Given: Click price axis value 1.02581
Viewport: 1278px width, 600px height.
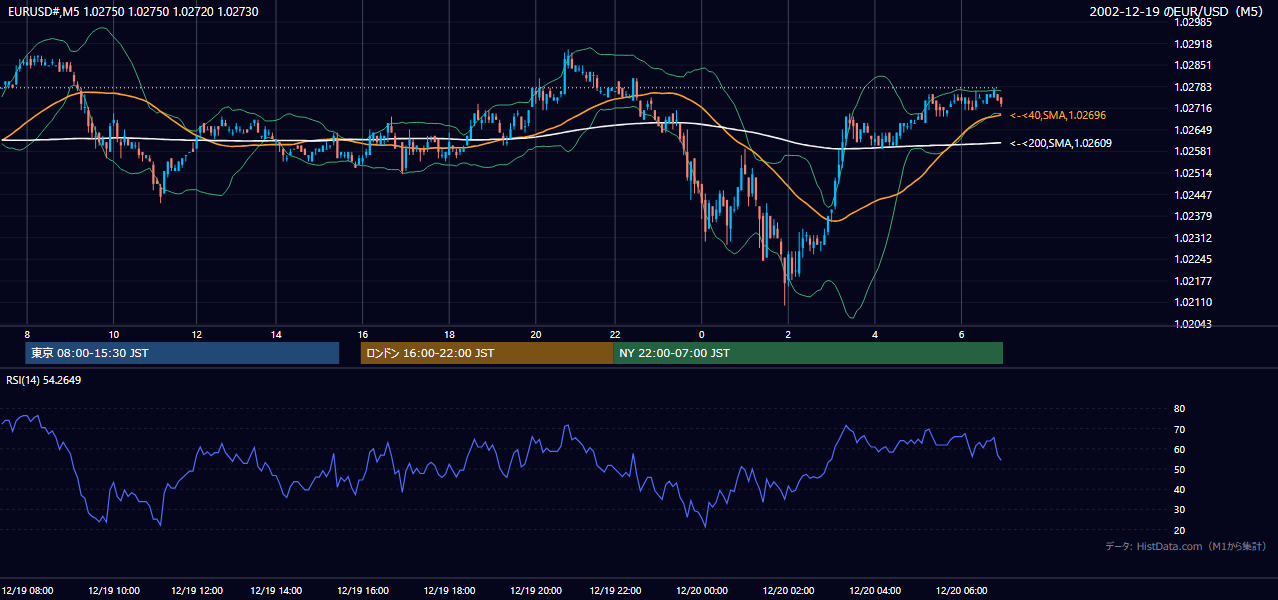Looking at the screenshot, I should coord(1192,151).
